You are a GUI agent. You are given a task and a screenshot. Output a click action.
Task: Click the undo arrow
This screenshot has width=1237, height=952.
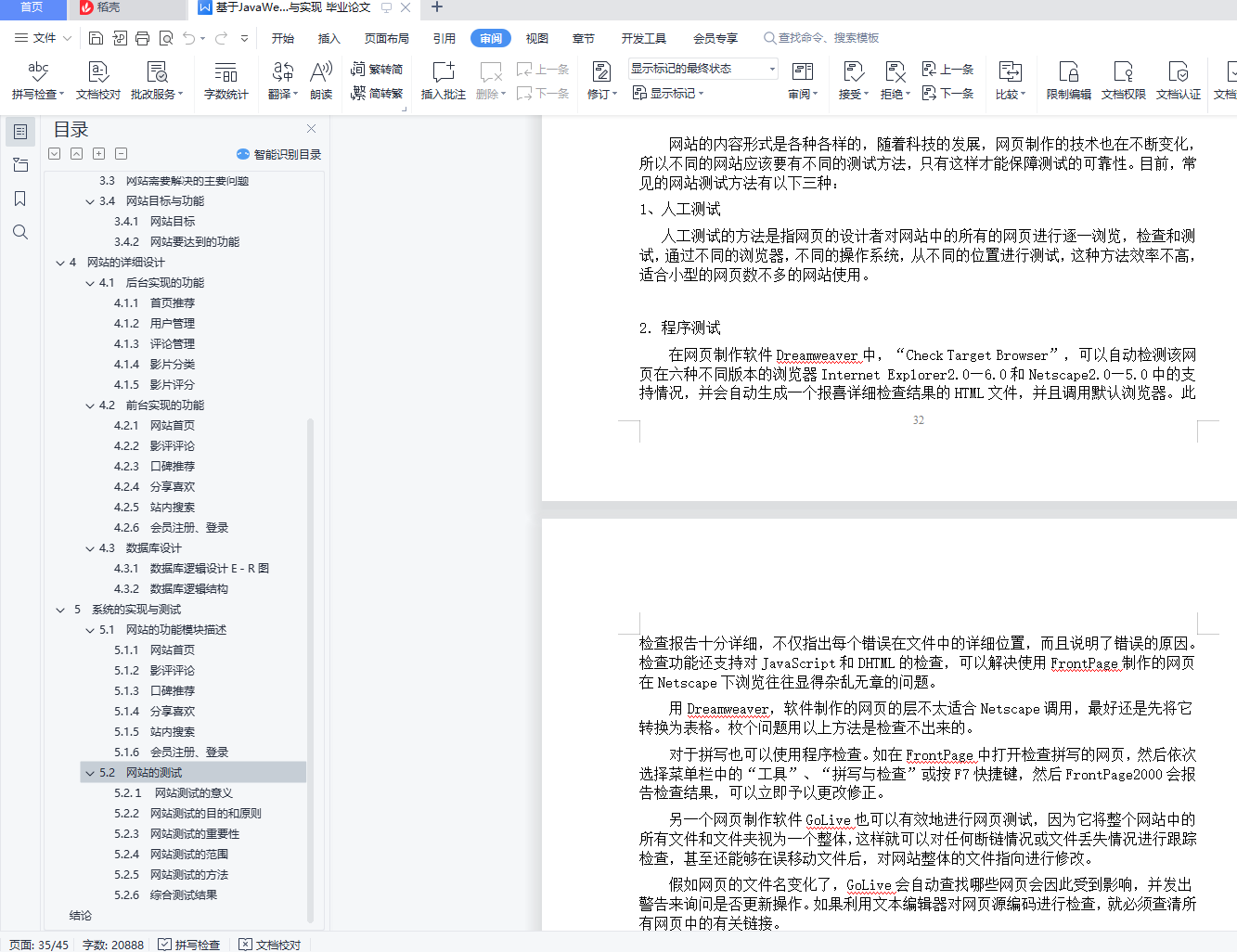pyautogui.click(x=189, y=38)
